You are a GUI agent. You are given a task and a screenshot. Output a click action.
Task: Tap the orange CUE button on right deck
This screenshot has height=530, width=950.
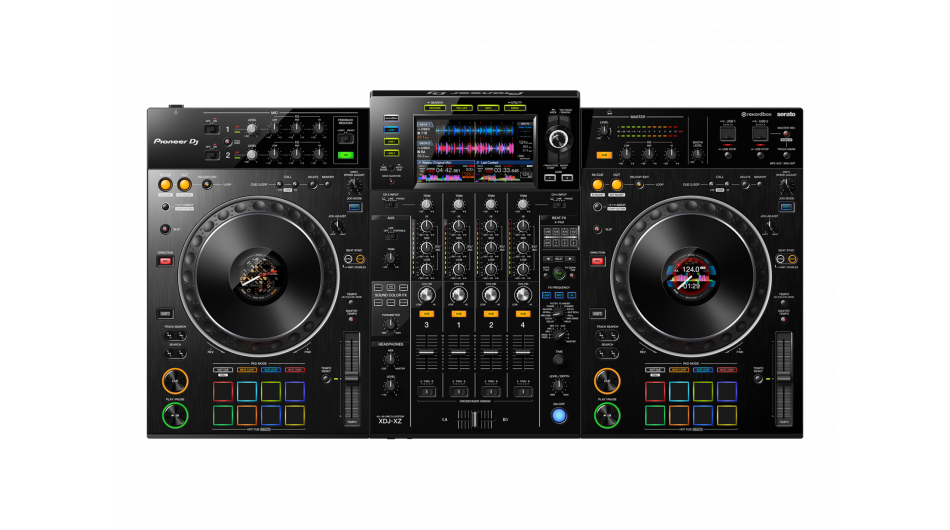[607, 381]
